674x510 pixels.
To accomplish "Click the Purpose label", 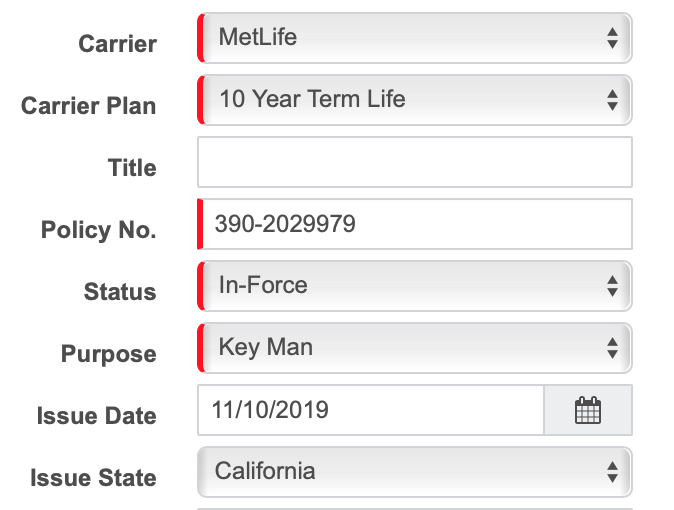I will click(109, 354).
